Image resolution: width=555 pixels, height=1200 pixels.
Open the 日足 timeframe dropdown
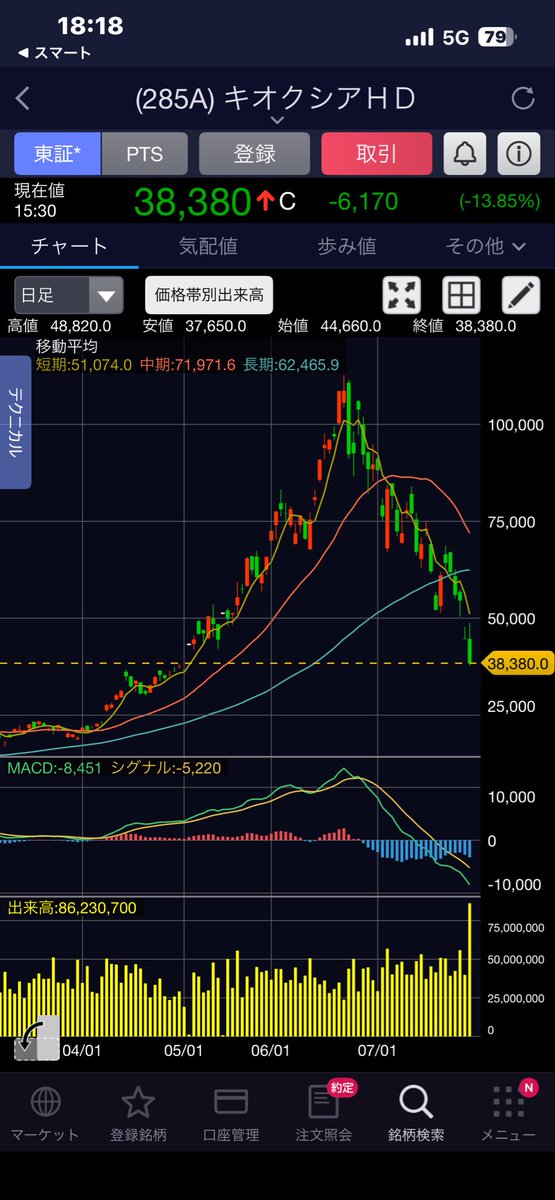click(69, 296)
